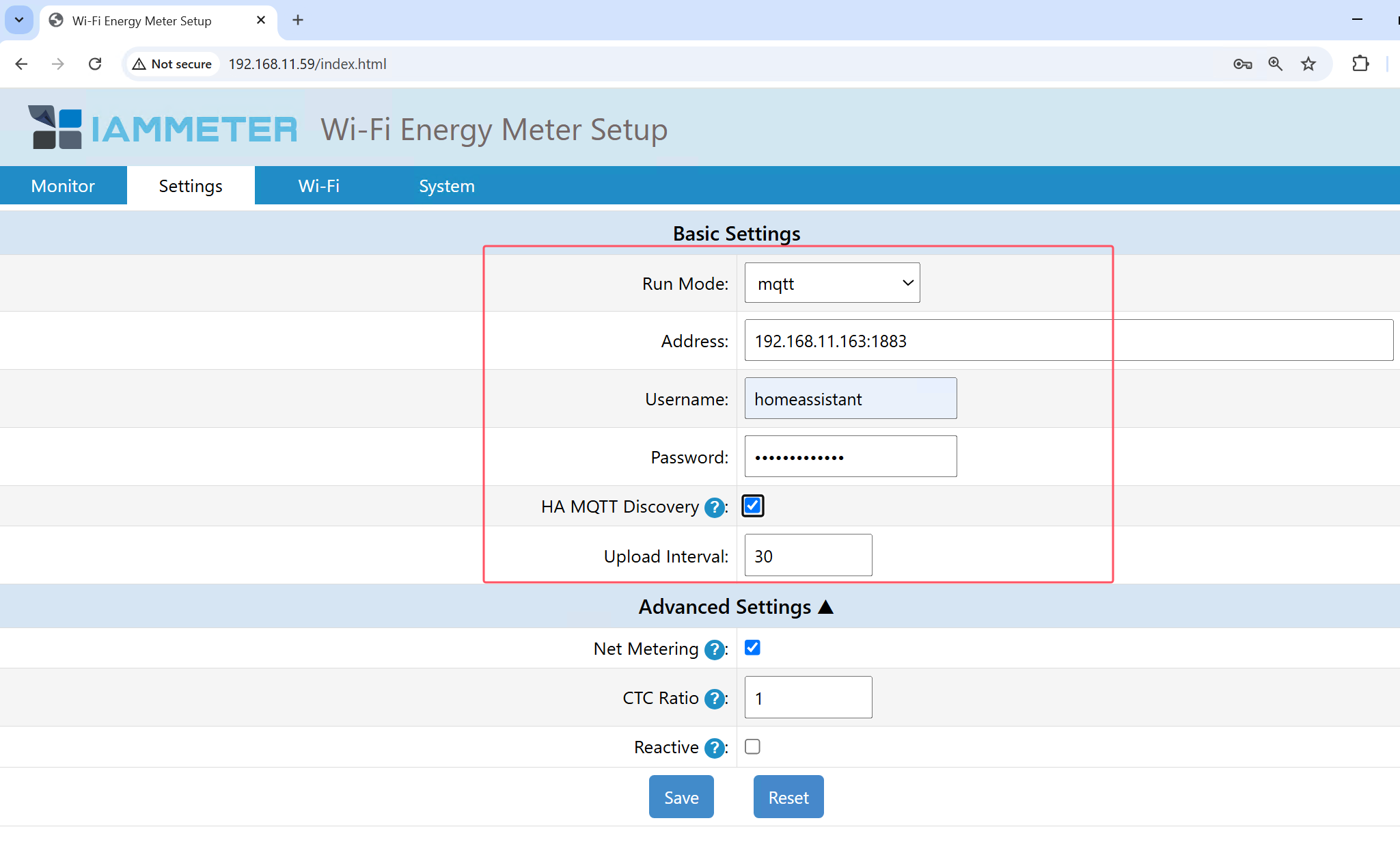Open the tab search chevron button

19,21
